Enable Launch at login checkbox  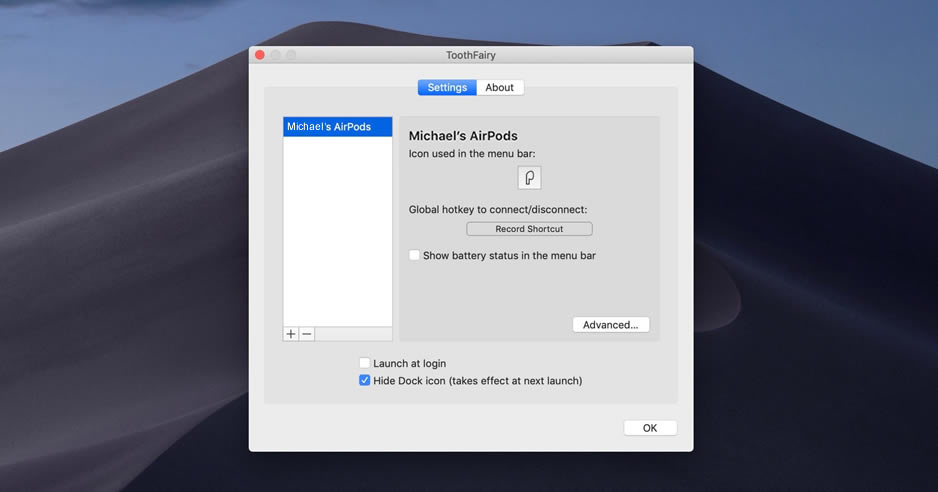pyautogui.click(x=364, y=363)
